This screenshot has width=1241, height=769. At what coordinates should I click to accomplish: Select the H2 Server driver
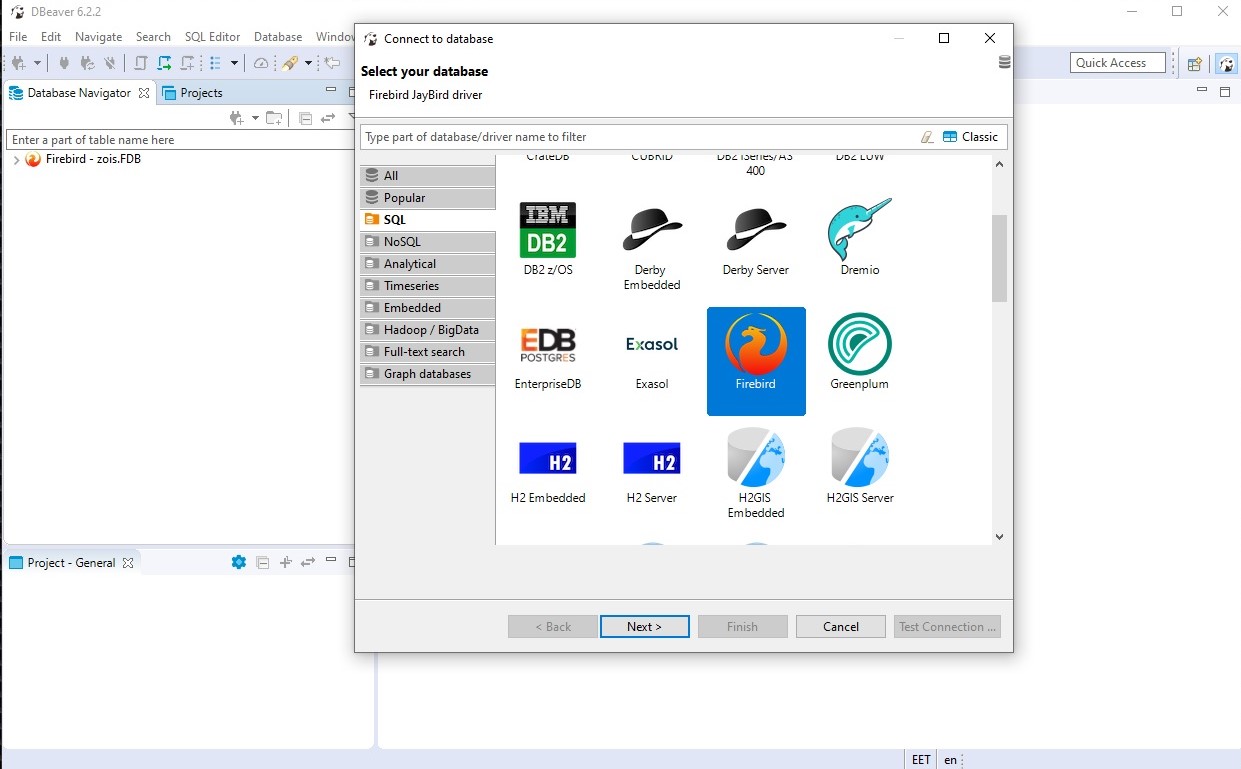[x=652, y=472]
